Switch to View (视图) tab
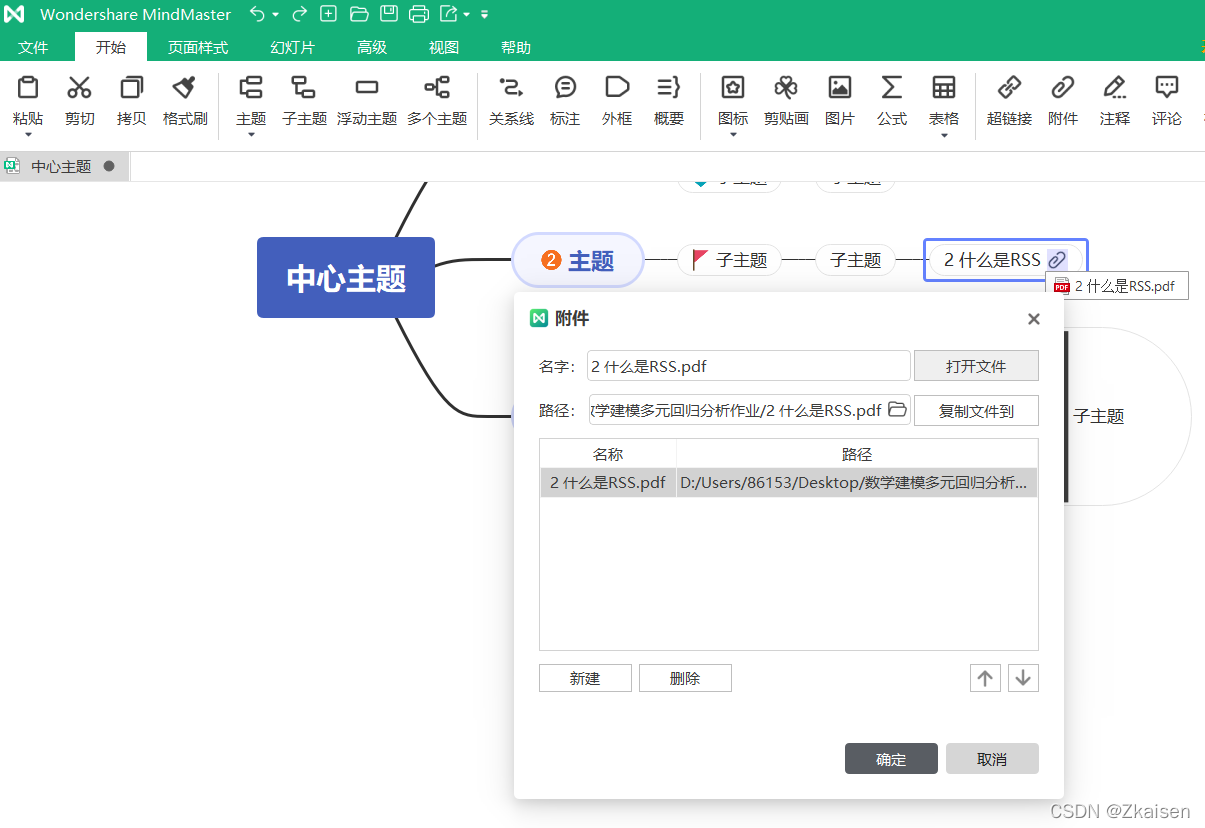Viewport: 1205px width, 828px height. (x=444, y=47)
